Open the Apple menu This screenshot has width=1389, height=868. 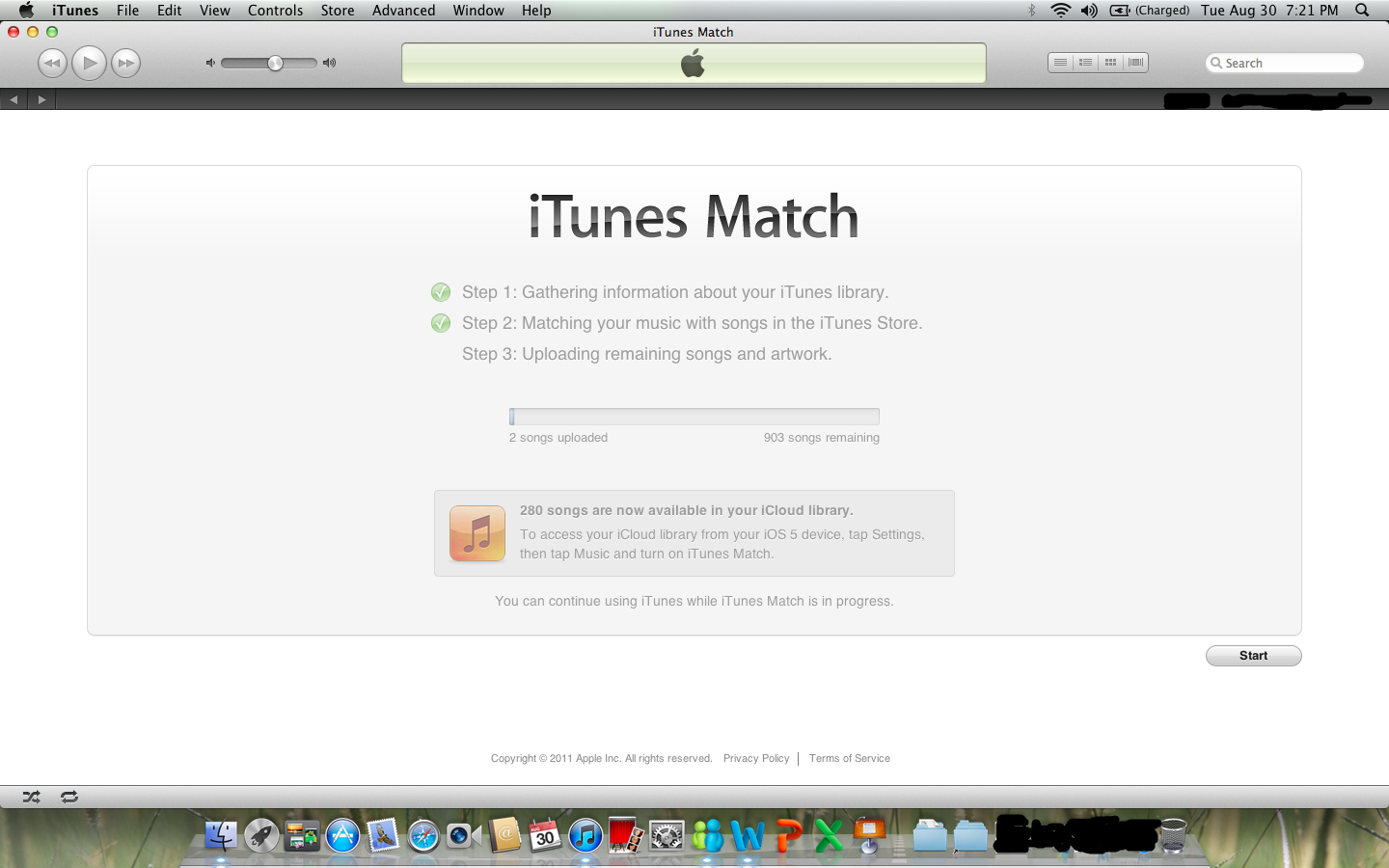[x=26, y=11]
